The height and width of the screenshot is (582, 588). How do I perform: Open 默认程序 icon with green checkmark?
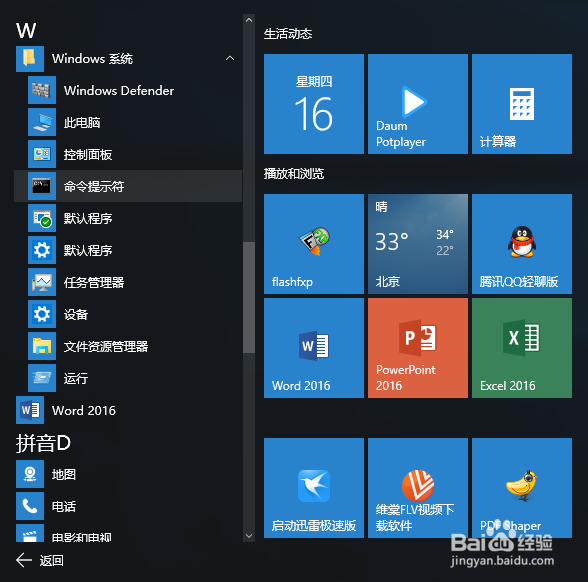tap(42, 218)
